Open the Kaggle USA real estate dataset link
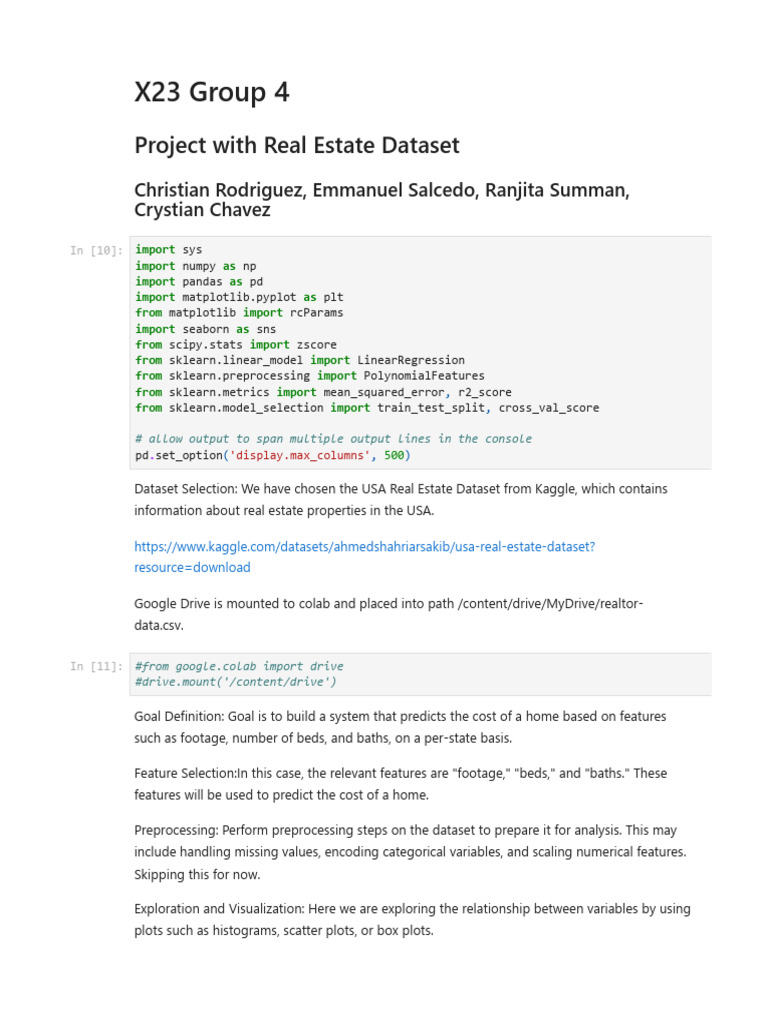The height and width of the screenshot is (1024, 768). click(364, 547)
